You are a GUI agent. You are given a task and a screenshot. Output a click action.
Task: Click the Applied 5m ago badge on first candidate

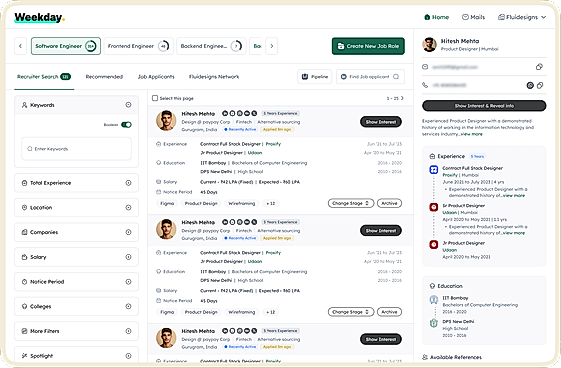(x=277, y=129)
